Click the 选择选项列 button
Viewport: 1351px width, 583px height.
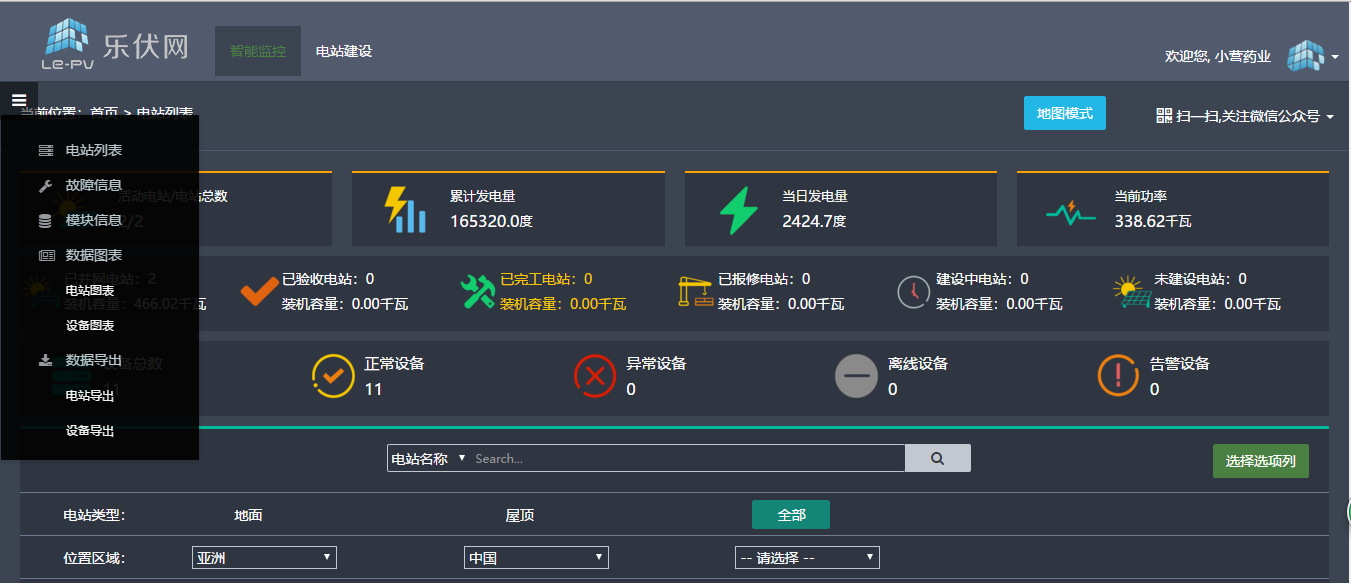(1260, 461)
